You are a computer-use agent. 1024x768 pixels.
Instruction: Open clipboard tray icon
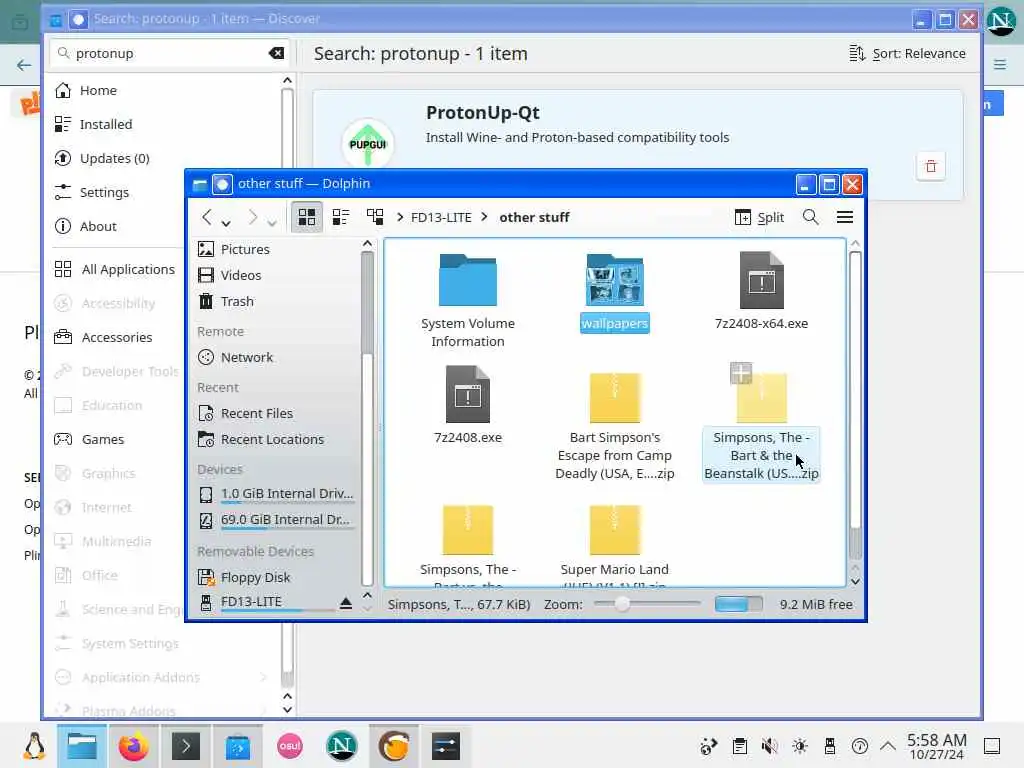[x=740, y=746]
